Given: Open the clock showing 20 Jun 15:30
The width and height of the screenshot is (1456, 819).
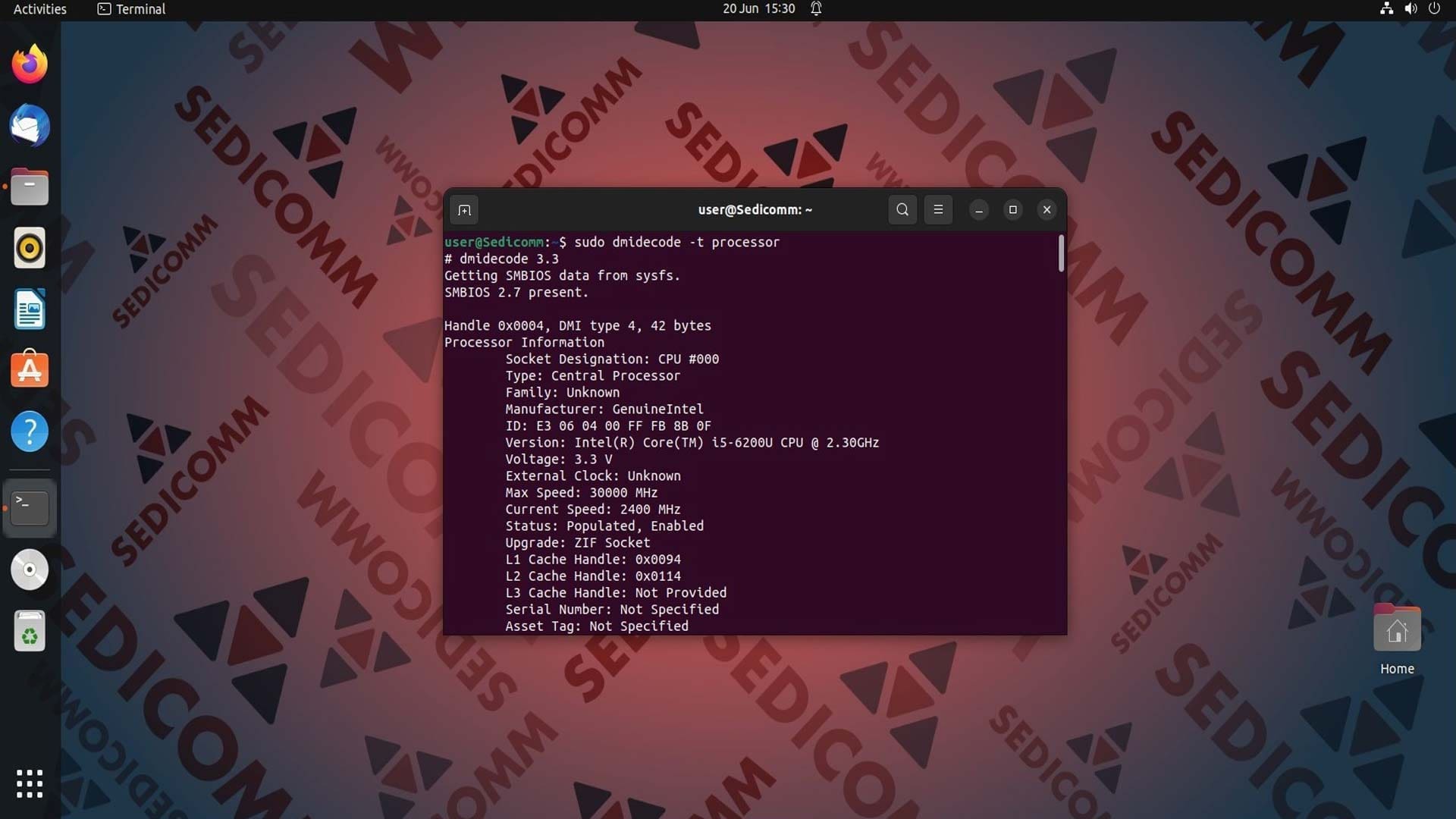Looking at the screenshot, I should click(x=758, y=9).
